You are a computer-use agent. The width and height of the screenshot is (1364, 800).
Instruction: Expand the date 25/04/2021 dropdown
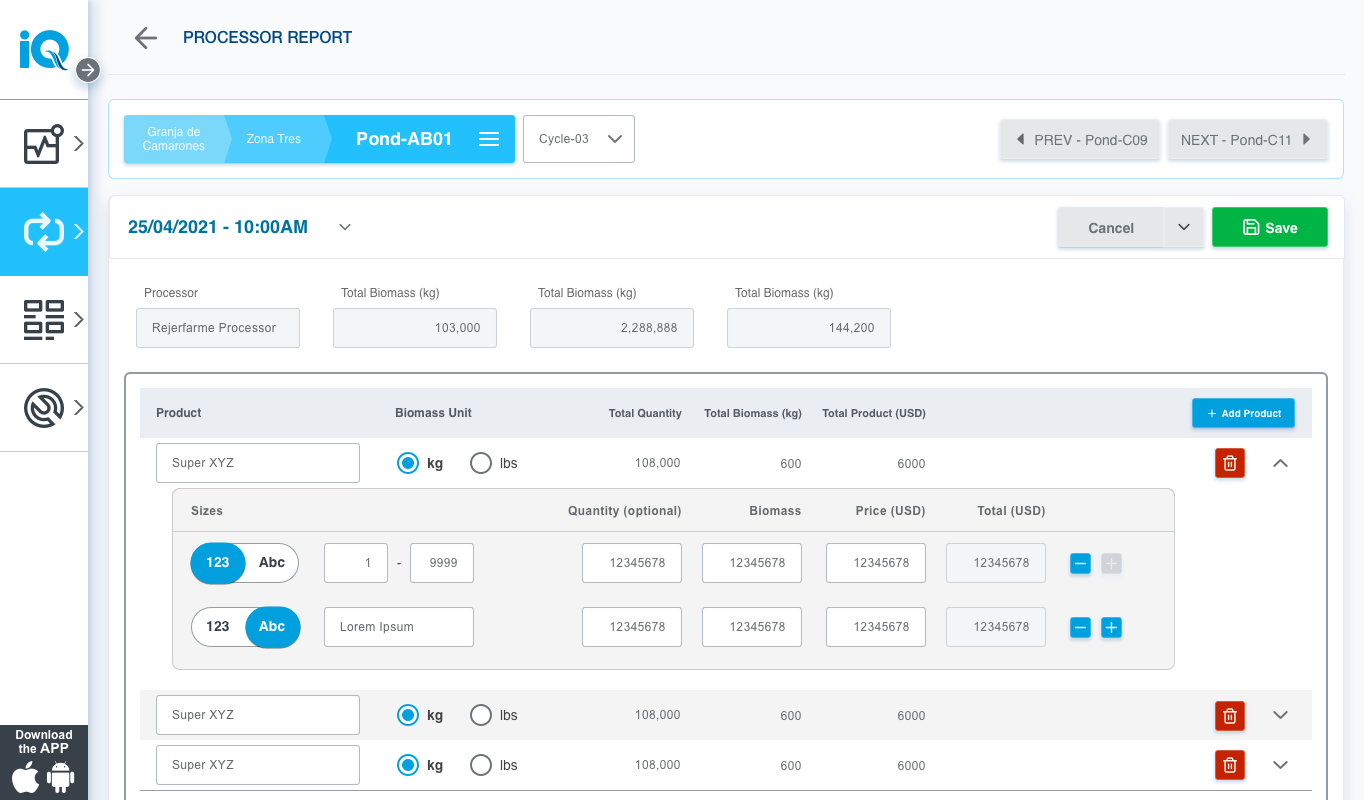[x=345, y=228]
